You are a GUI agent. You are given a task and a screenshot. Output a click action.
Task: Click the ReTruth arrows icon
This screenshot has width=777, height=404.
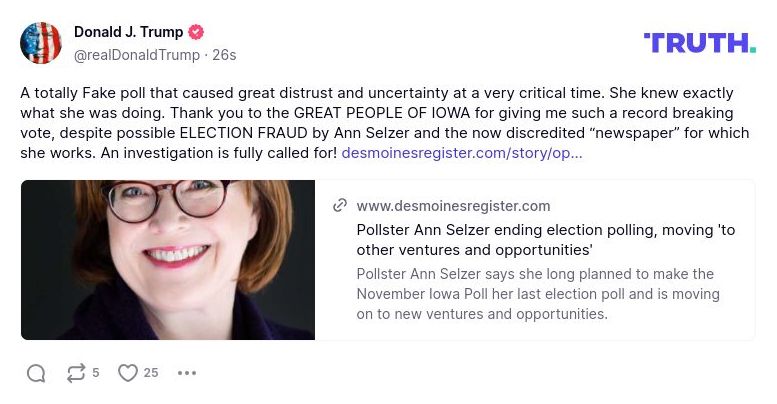coord(75,373)
